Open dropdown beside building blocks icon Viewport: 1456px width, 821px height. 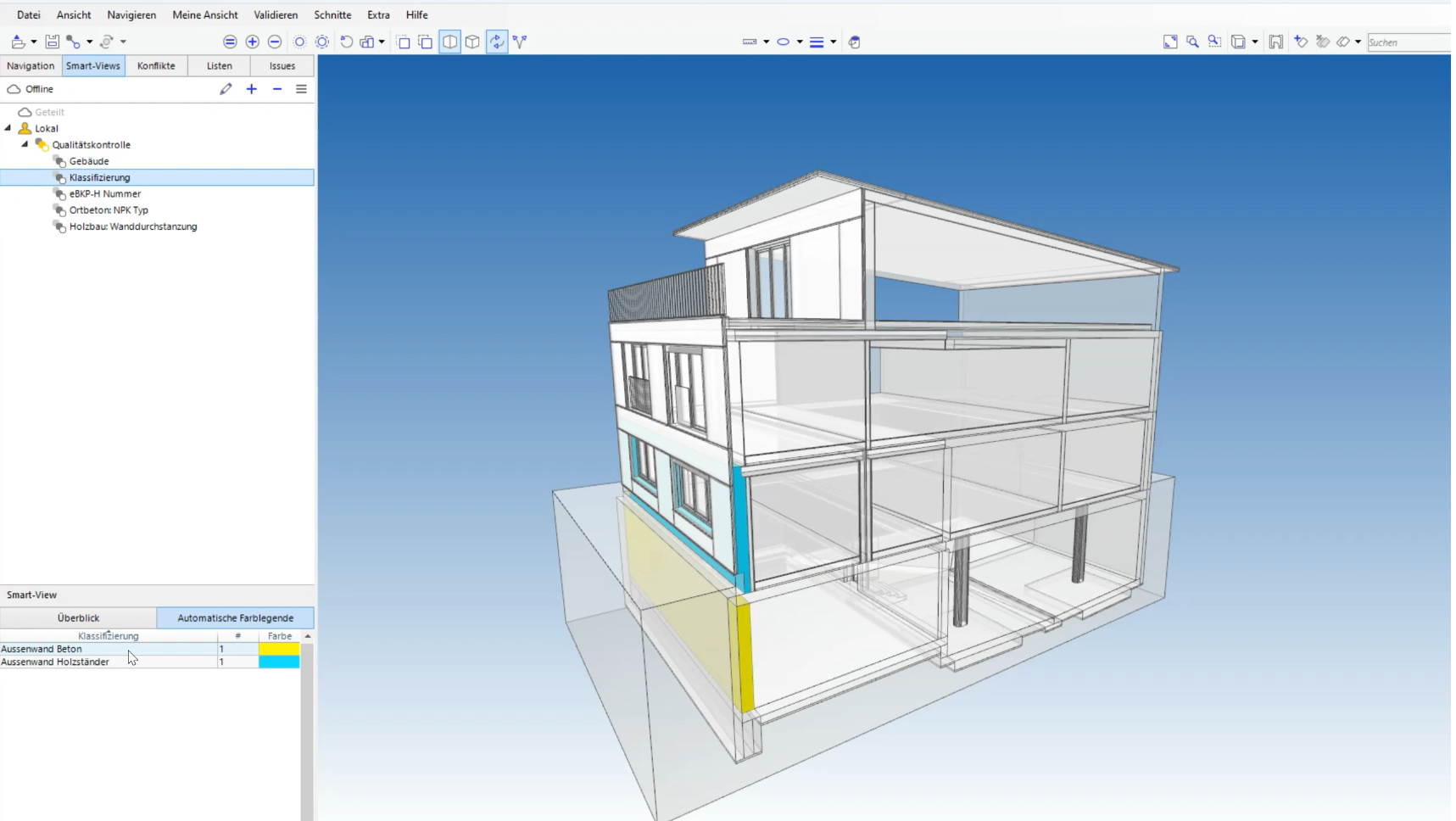coord(382,42)
